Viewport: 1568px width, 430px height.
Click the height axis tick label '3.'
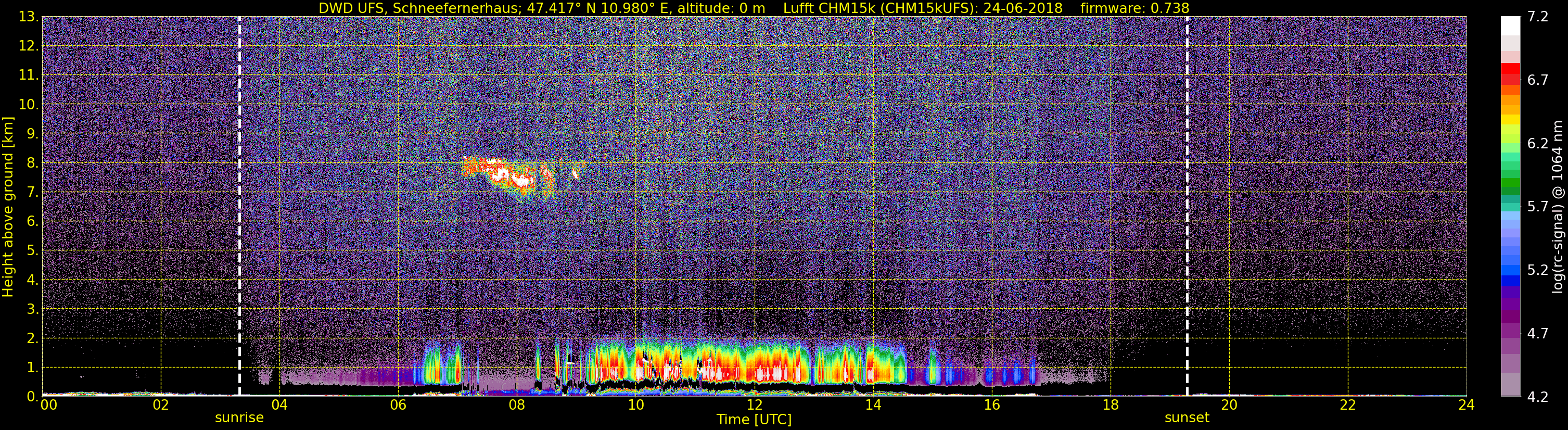tap(32, 309)
